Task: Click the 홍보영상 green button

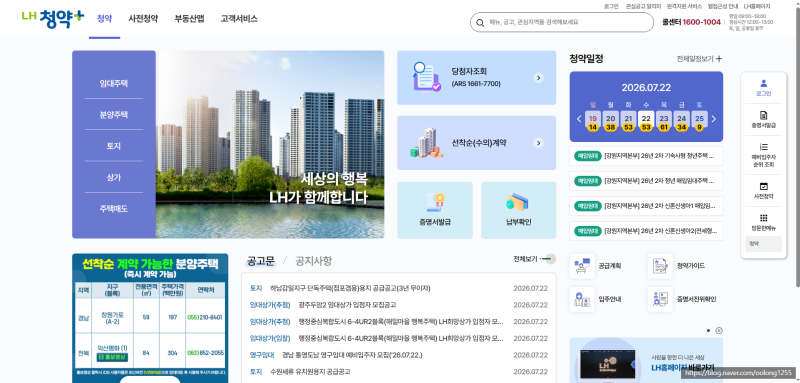Action: tap(112, 357)
